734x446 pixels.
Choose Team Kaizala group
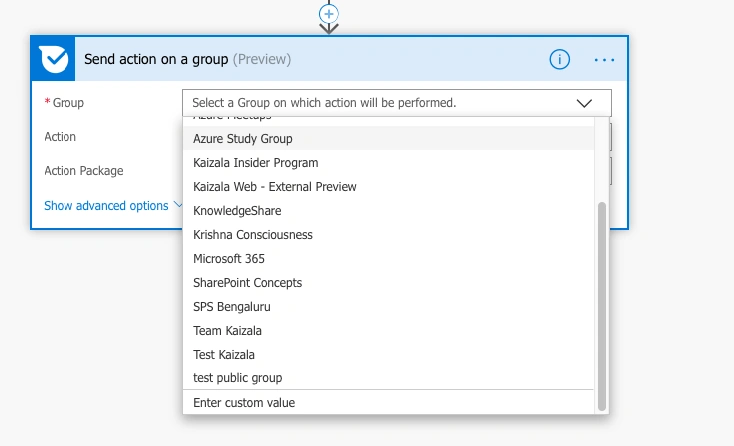click(x=389, y=330)
